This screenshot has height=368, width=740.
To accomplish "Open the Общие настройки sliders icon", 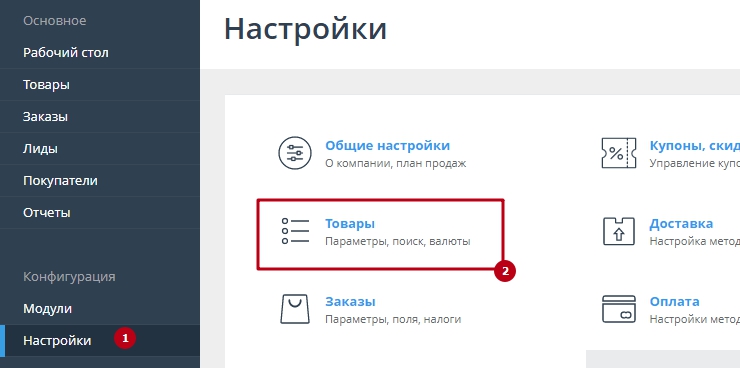I will click(x=295, y=153).
